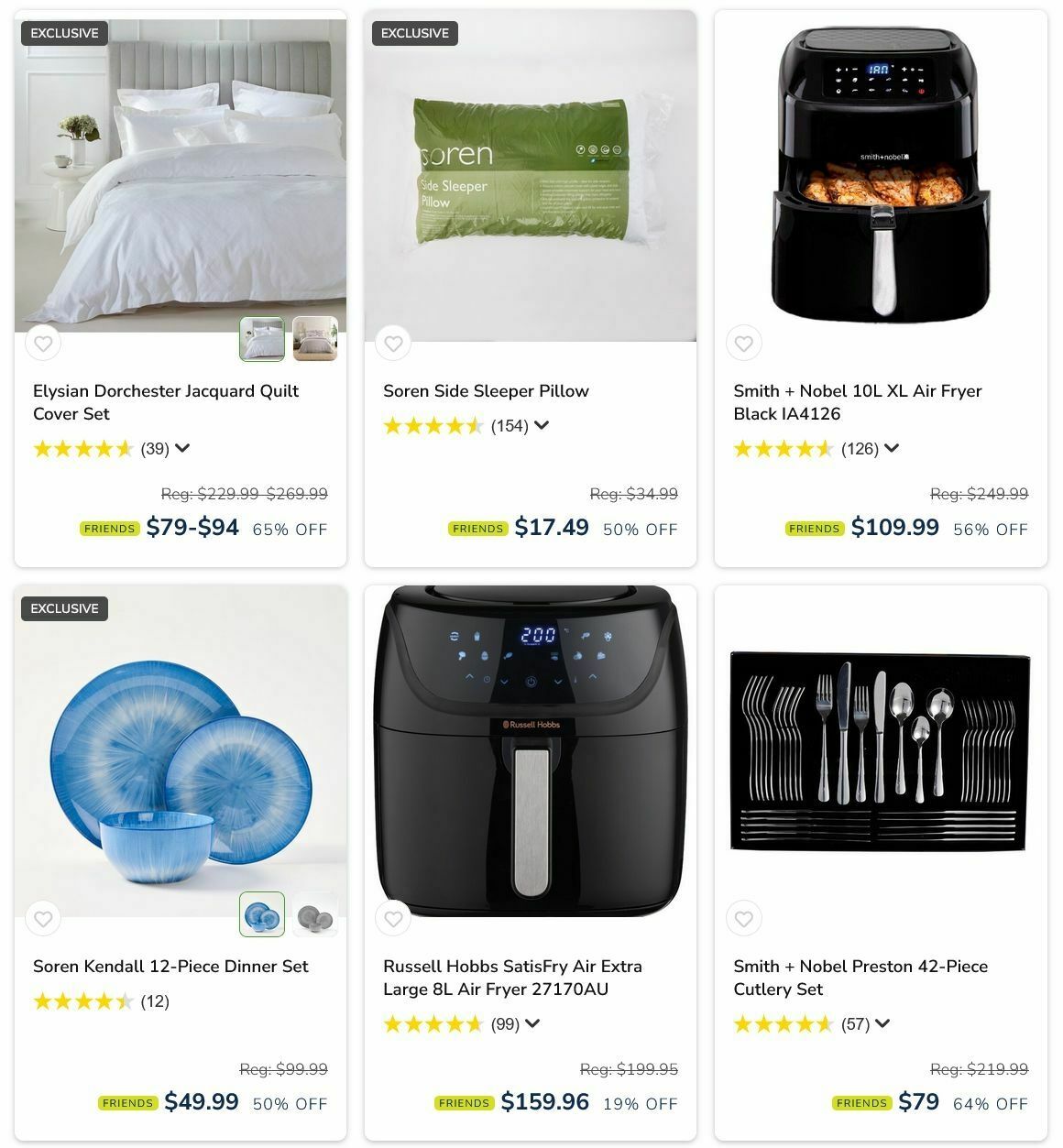Viewport: 1063px width, 1148px height.
Task: Click FRIENDS badge on Preston Cutlery price
Action: click(x=861, y=1103)
